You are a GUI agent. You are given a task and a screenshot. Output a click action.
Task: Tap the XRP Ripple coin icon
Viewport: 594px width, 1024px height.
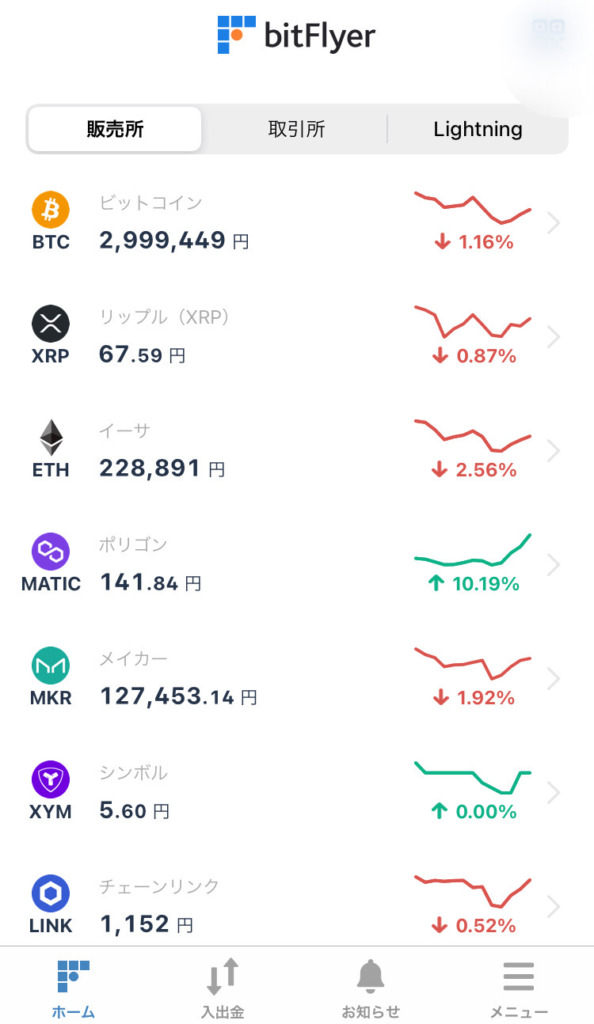[x=51, y=323]
